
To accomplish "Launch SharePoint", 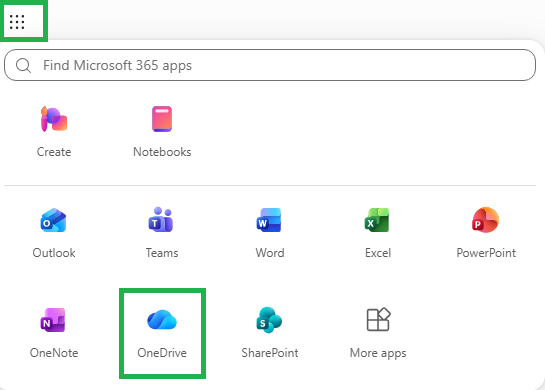I will pyautogui.click(x=270, y=333).
